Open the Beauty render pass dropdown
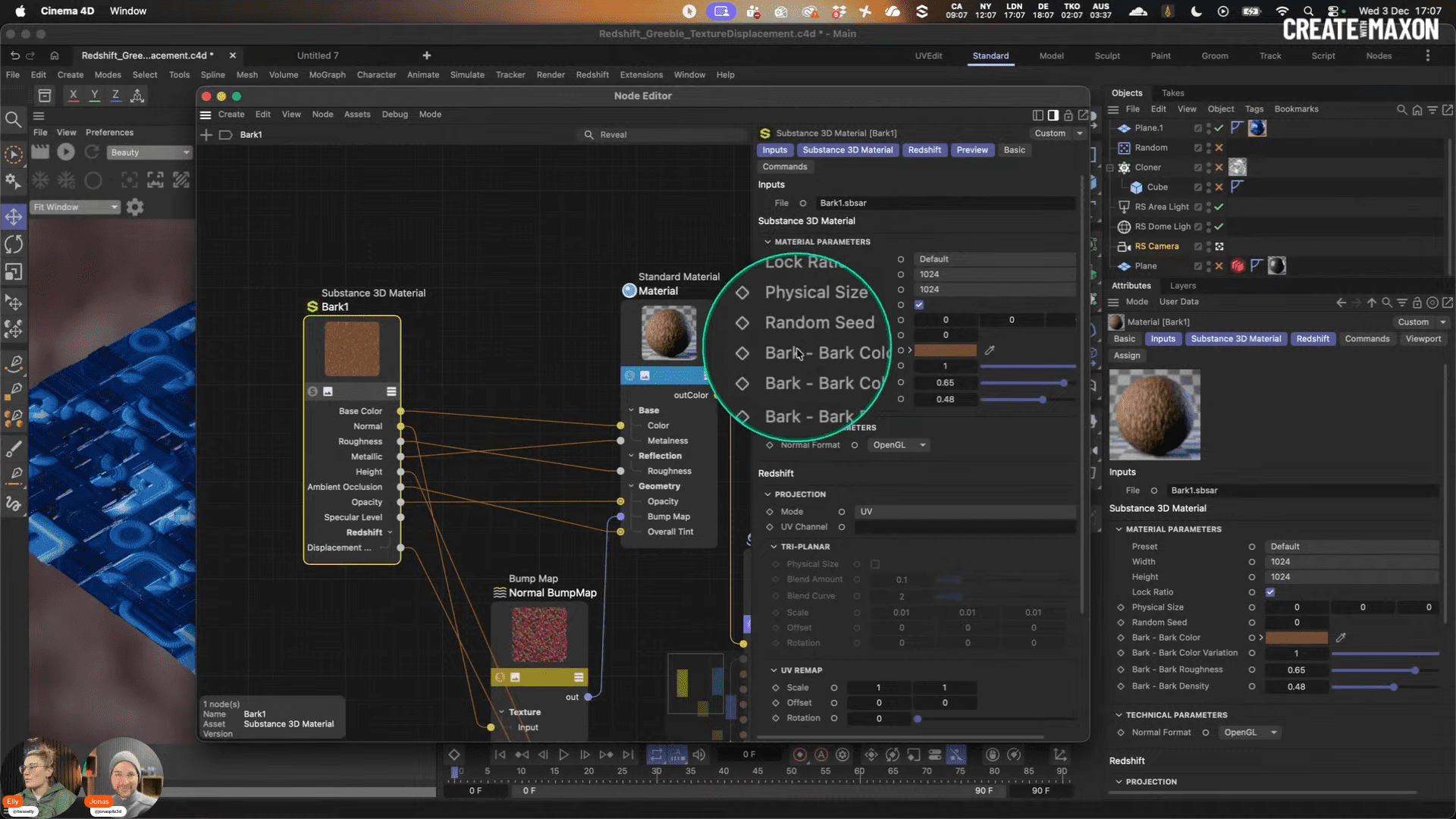 (x=149, y=152)
